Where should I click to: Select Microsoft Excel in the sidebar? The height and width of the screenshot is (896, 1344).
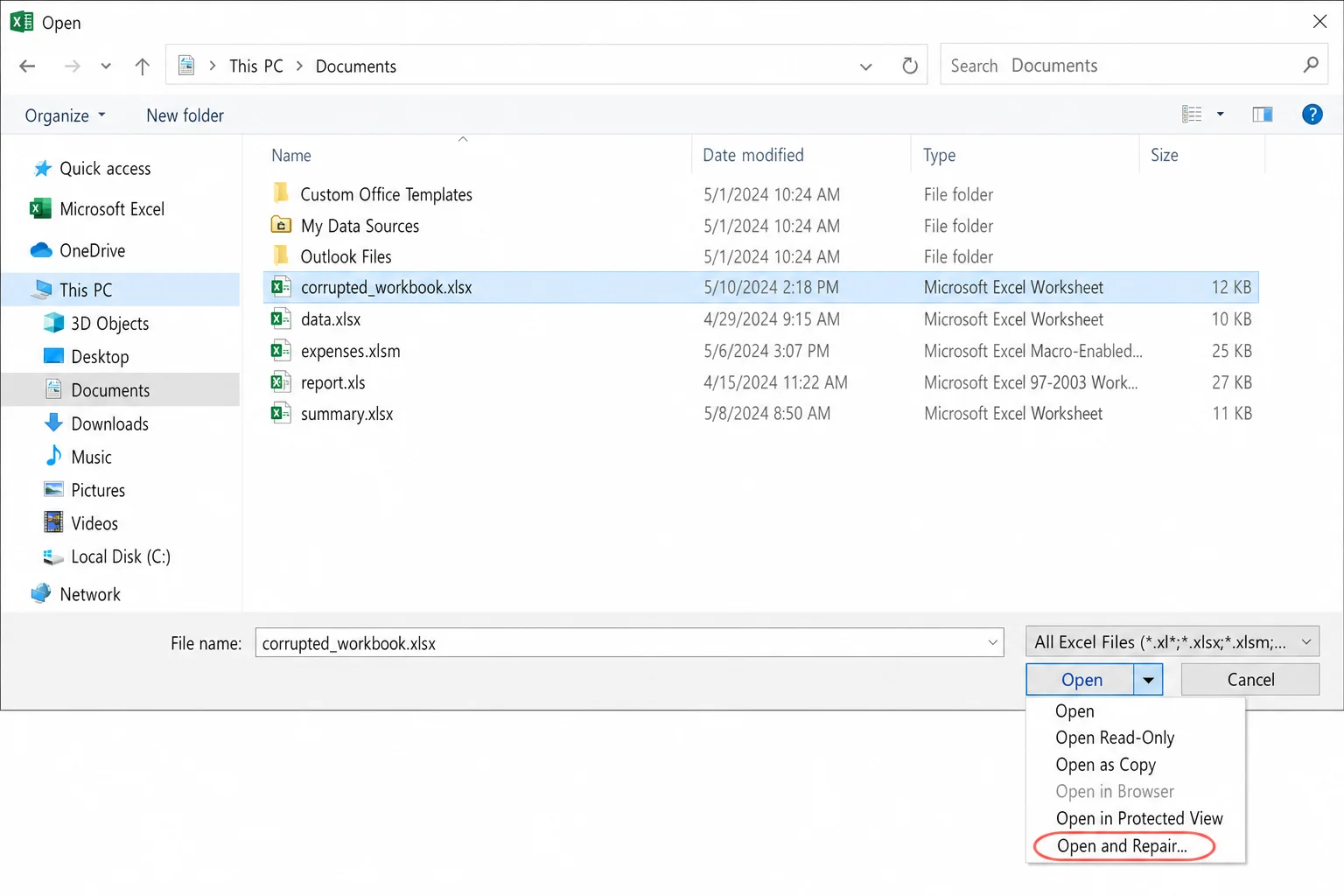pos(112,209)
